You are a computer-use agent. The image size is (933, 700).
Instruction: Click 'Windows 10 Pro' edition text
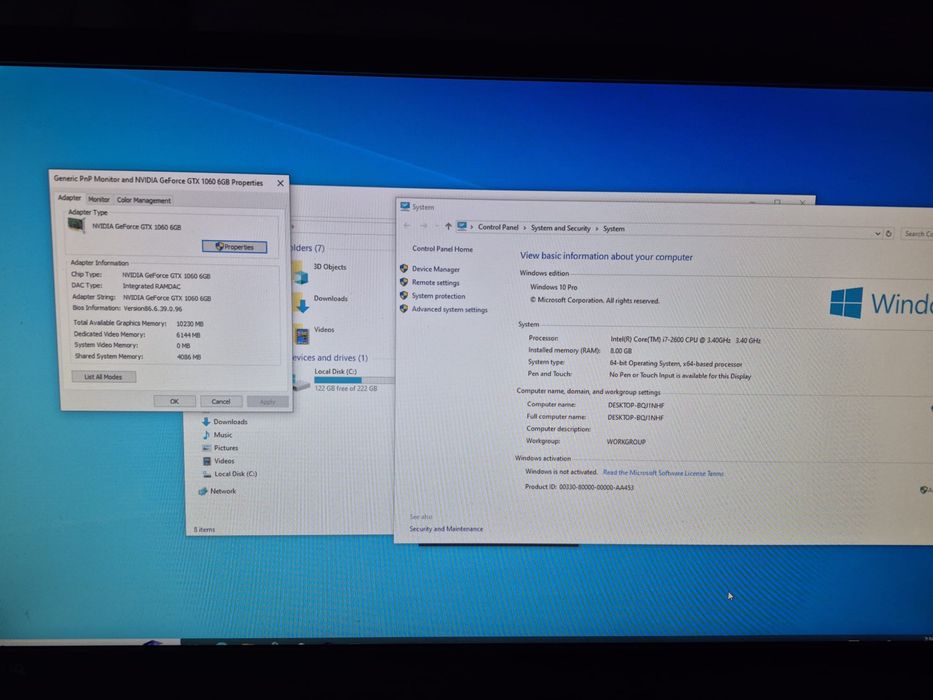click(x=553, y=287)
